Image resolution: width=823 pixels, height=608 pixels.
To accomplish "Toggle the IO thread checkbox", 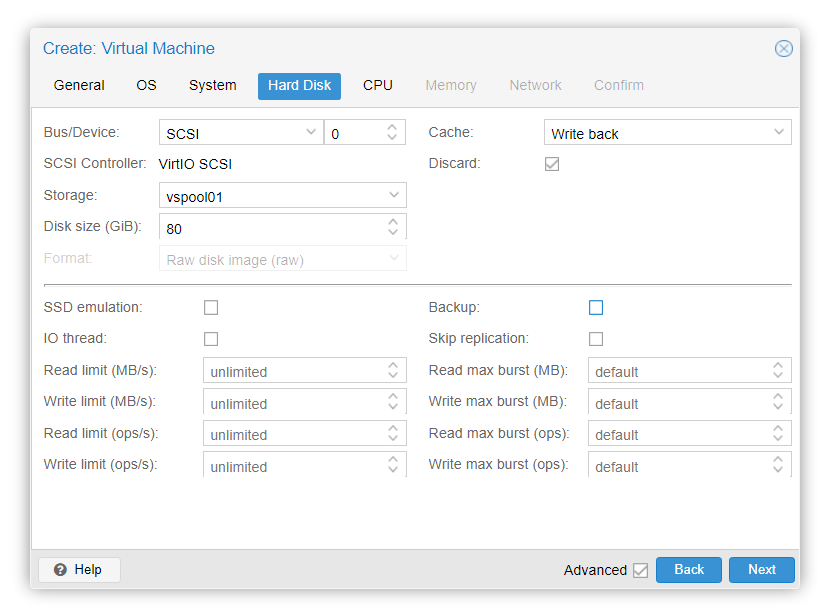I will (x=211, y=339).
